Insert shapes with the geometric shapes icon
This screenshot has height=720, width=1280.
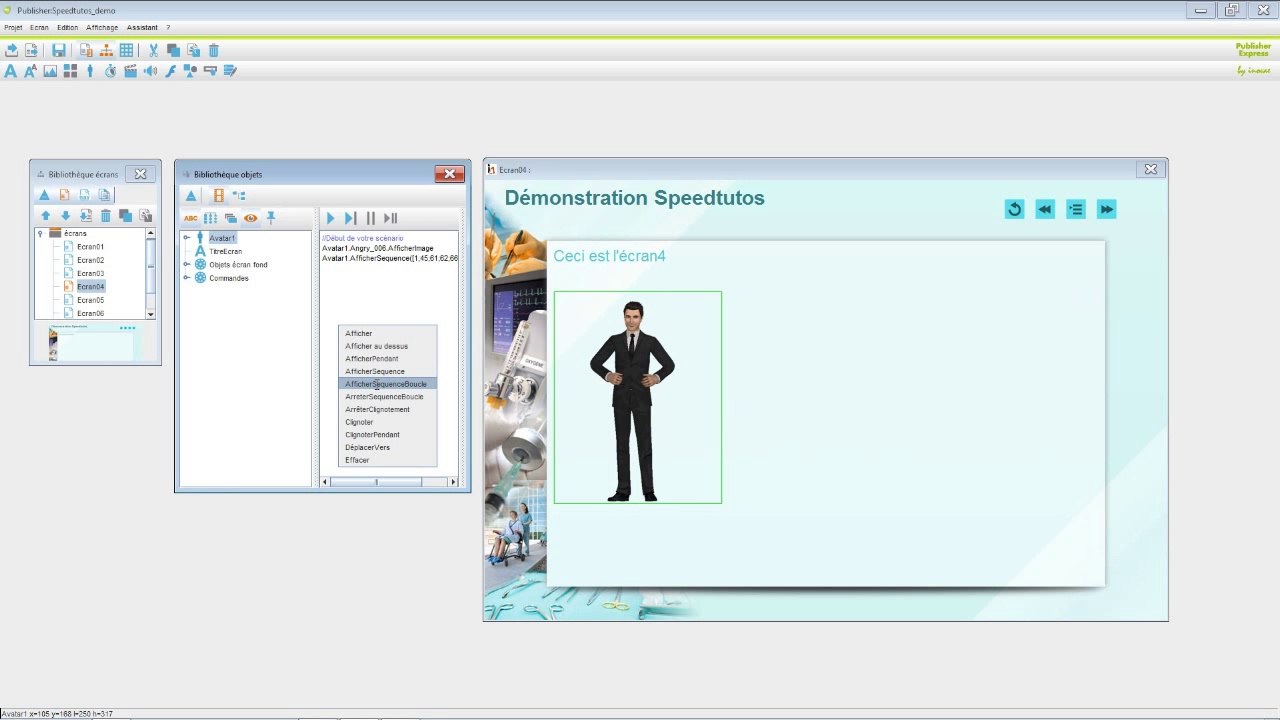pos(190,71)
